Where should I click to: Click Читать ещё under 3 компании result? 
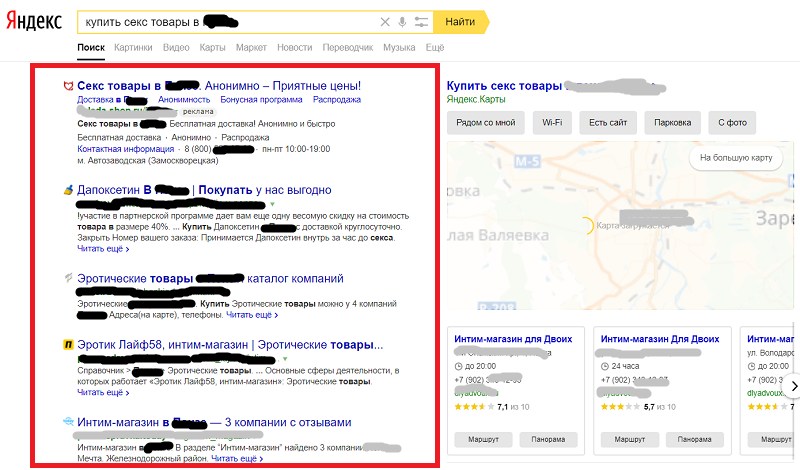coord(237,459)
